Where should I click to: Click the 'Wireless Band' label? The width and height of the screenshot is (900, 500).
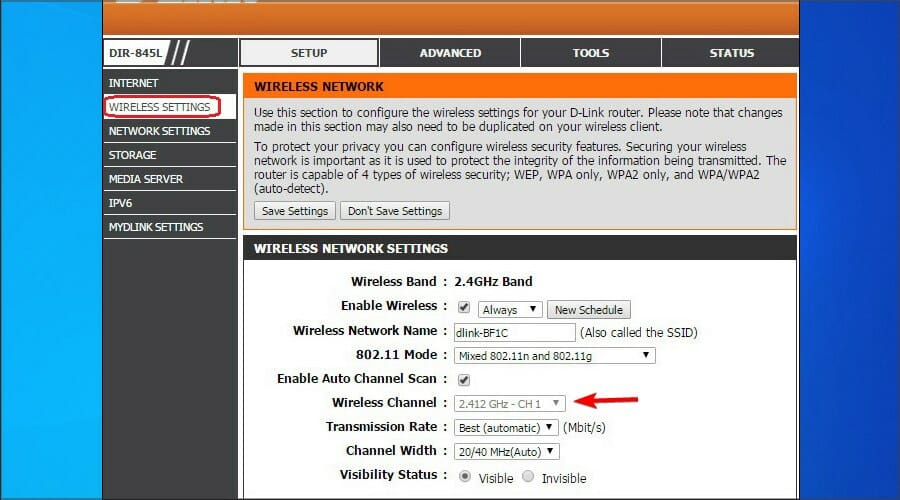pos(394,281)
